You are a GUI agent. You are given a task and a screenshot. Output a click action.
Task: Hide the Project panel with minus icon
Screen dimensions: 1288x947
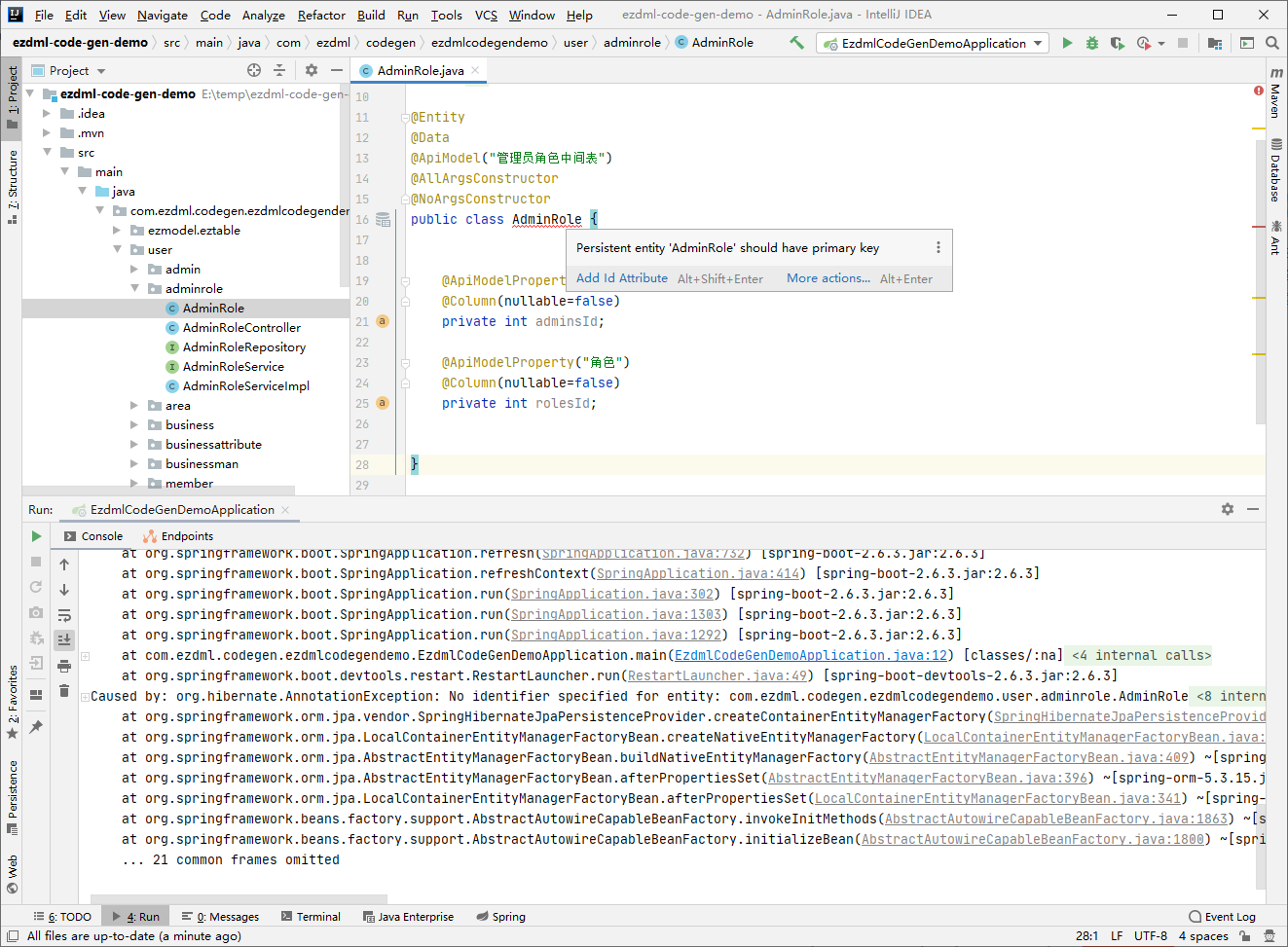tap(337, 70)
